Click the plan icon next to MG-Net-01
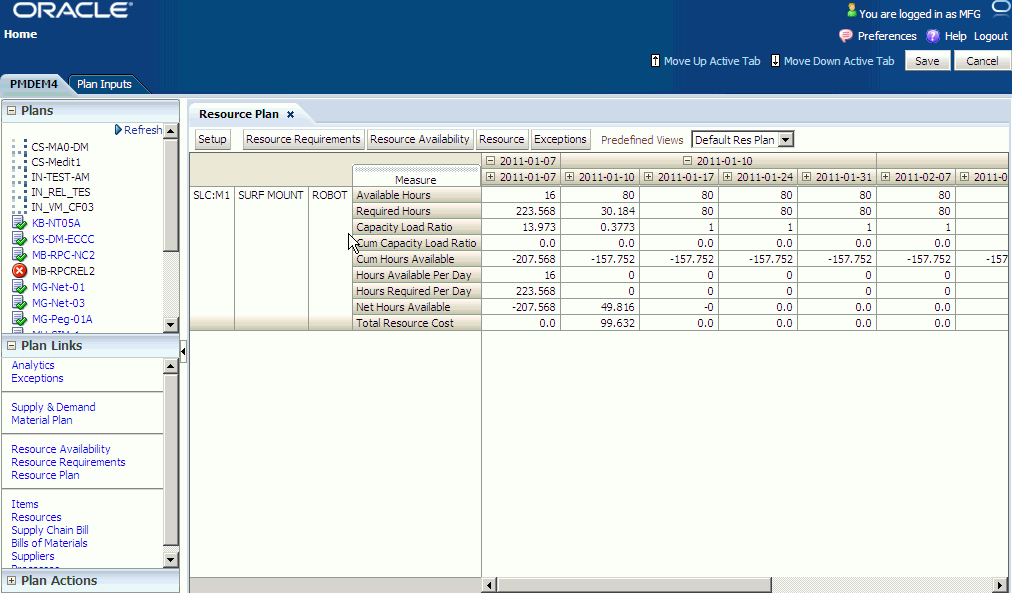Image resolution: width=1012 pixels, height=593 pixels. [20, 286]
